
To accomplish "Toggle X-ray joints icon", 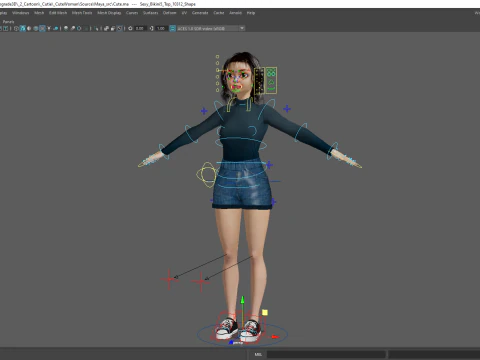I will coord(119,28).
